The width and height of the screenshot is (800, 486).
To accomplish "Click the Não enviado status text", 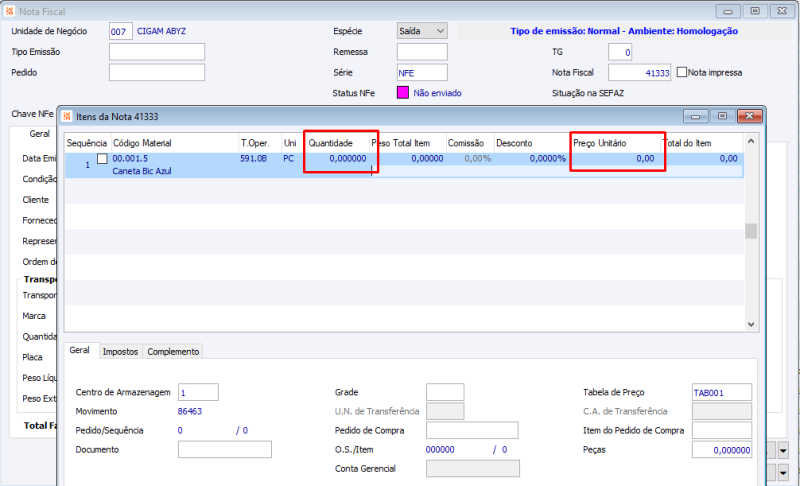I will [x=437, y=93].
